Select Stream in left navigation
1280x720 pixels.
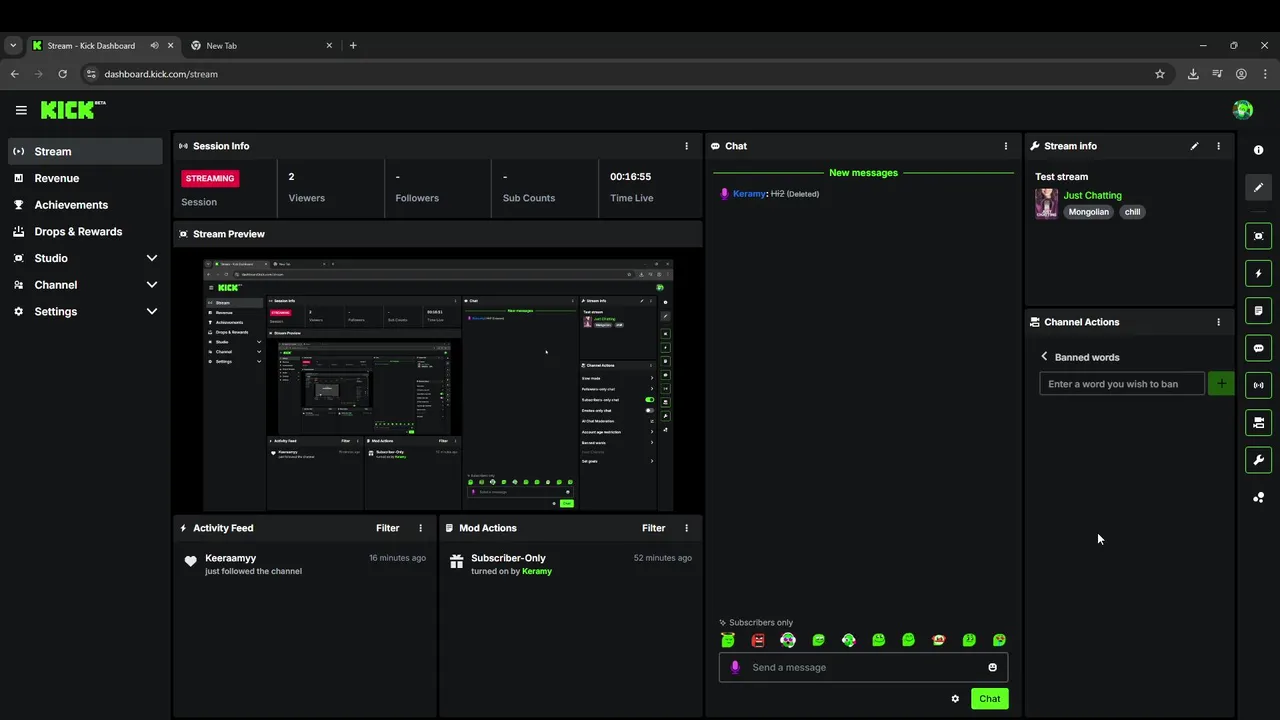click(85, 152)
